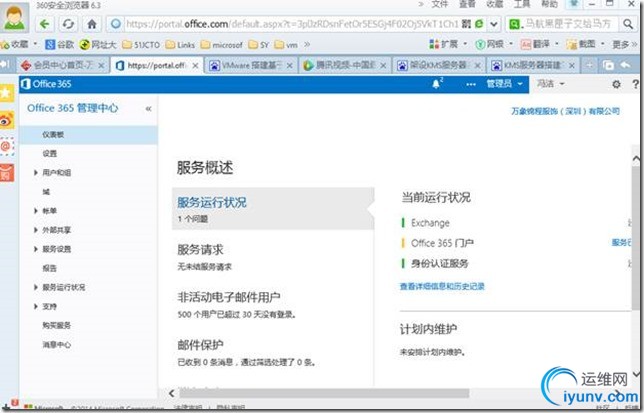Select 设置 in the navigation

click(50, 154)
